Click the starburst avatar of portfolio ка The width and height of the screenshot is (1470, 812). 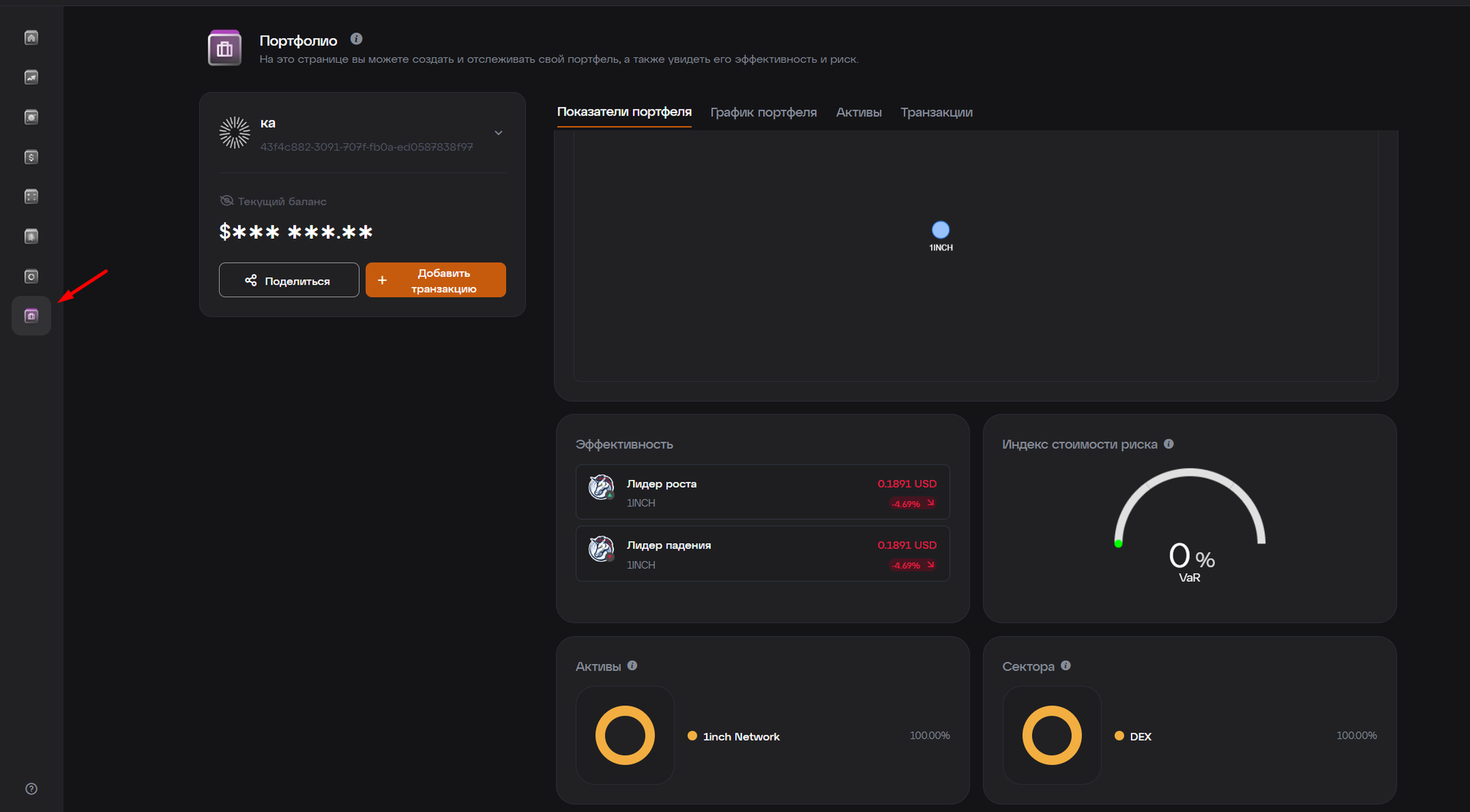(x=234, y=133)
